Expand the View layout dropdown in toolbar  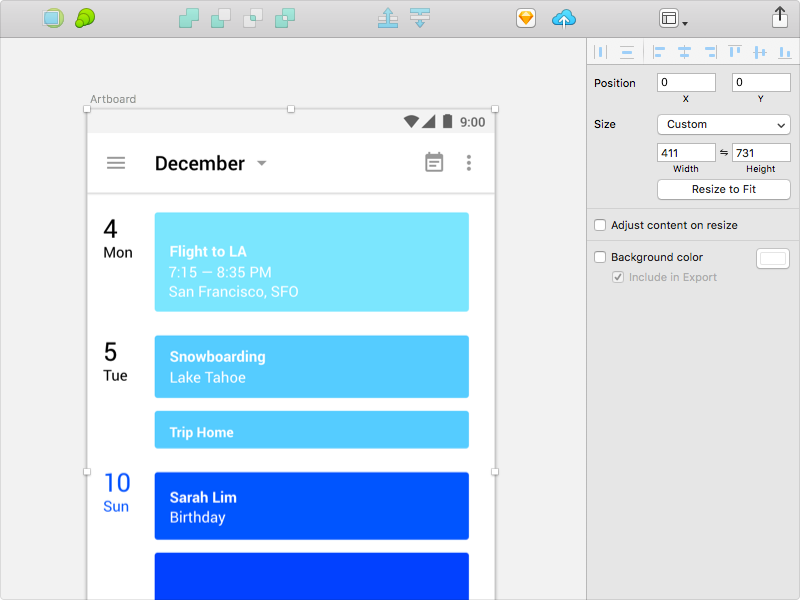point(673,19)
